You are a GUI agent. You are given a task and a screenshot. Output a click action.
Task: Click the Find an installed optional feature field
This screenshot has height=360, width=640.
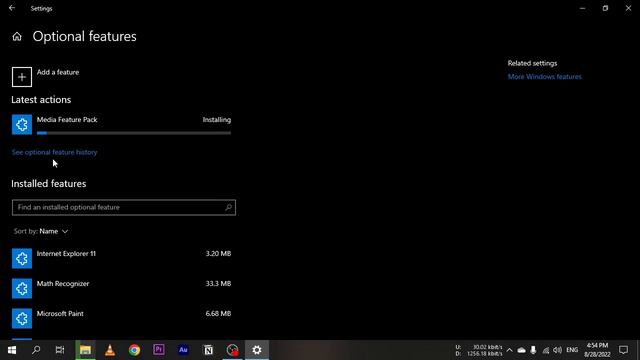pyautogui.click(x=124, y=207)
